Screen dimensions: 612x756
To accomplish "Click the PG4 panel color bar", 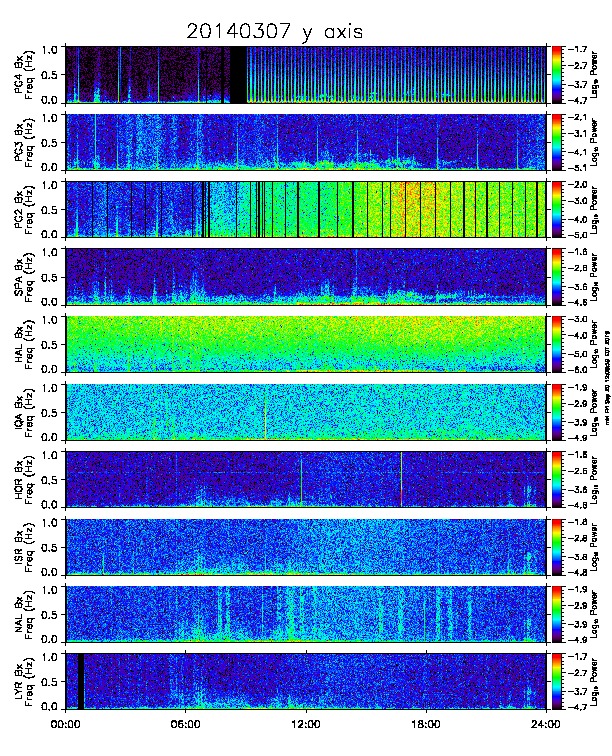I will tap(557, 75).
